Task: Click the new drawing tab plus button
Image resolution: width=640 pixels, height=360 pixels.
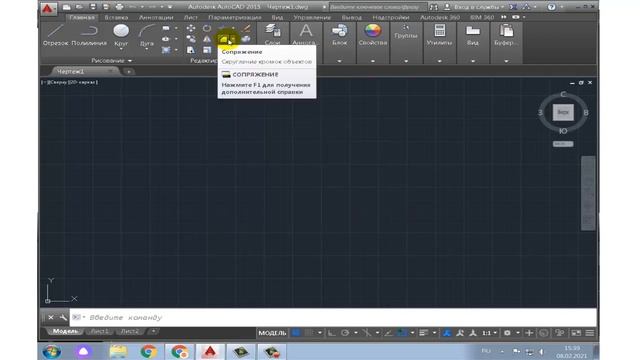Action: click(129, 71)
